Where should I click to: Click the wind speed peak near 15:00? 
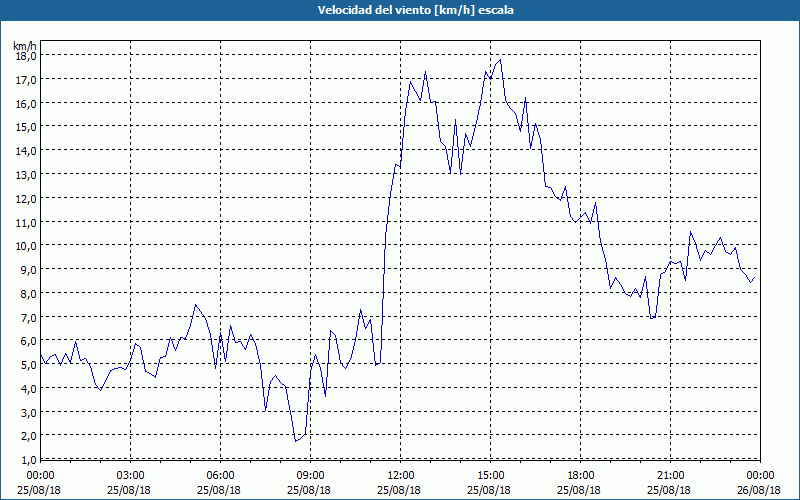click(x=501, y=60)
